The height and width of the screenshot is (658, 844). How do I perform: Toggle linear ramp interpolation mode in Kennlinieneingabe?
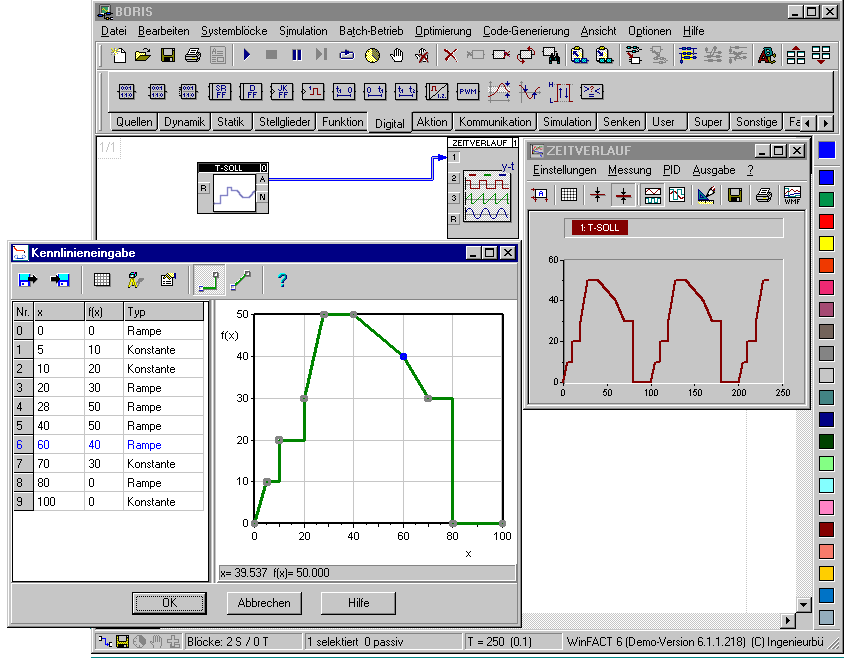tap(241, 280)
